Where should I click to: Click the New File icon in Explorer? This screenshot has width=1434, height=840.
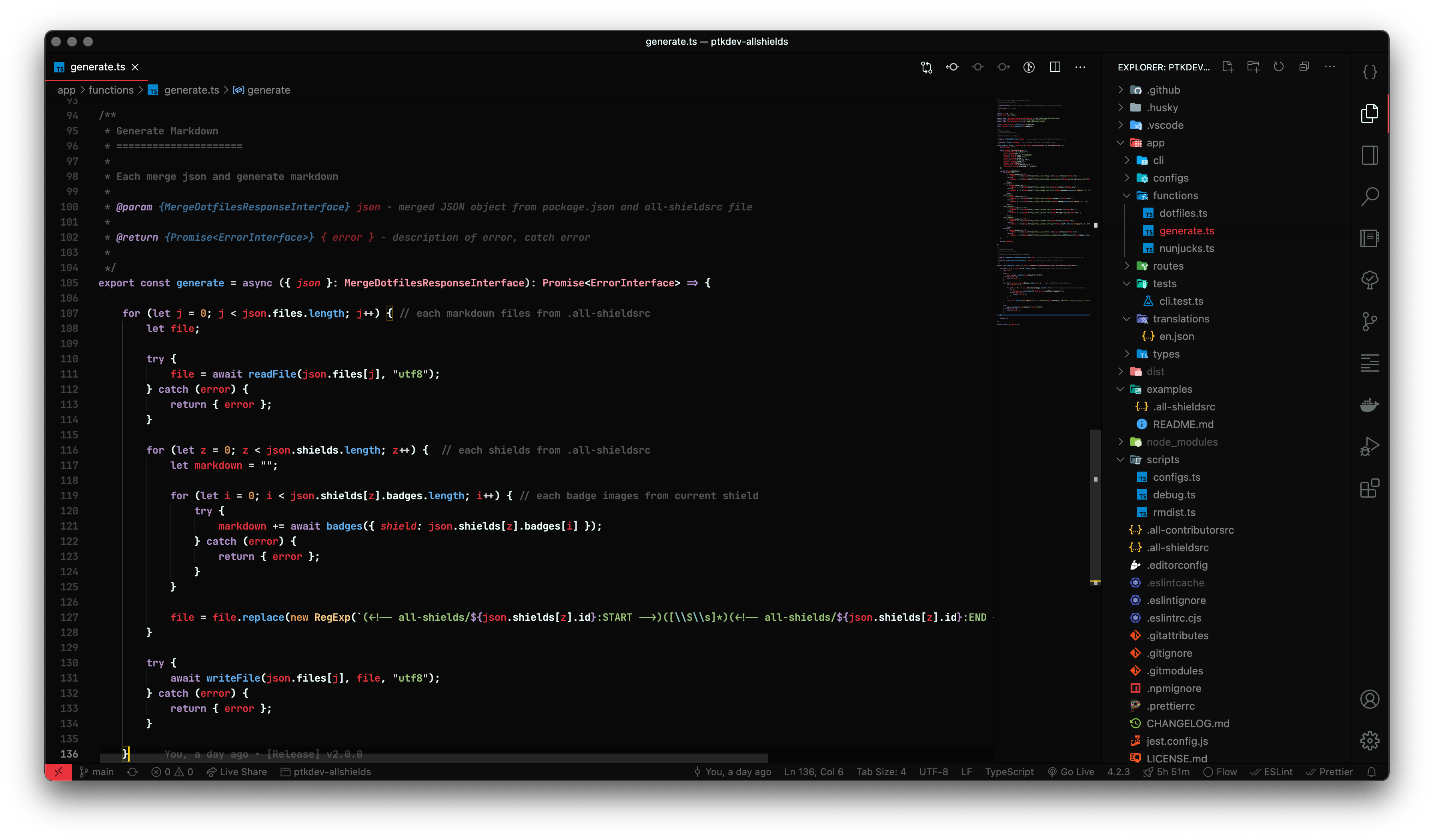[1228, 67]
